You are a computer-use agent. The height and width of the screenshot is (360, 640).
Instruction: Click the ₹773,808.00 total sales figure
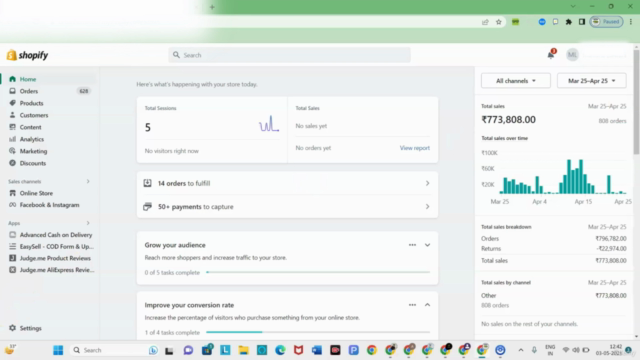tap(509, 120)
